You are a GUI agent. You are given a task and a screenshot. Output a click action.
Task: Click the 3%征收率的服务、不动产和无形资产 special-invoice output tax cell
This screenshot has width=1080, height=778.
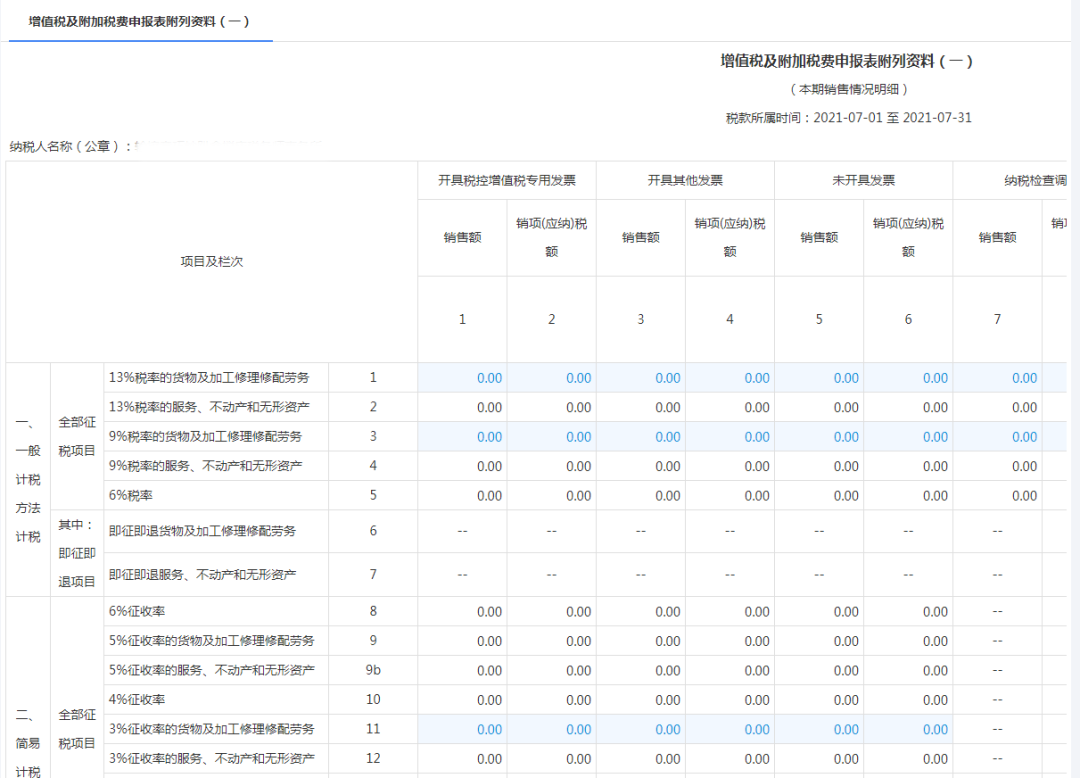pyautogui.click(x=552, y=759)
